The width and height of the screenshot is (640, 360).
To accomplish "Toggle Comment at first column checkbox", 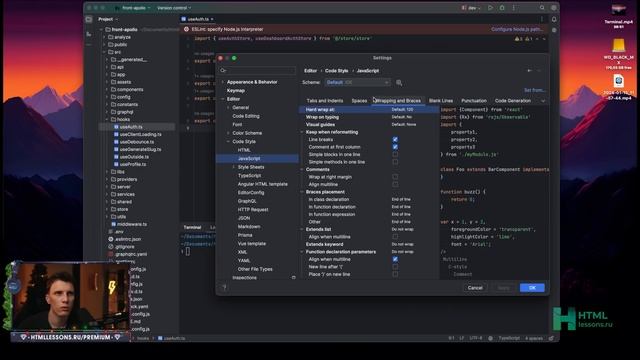I will point(395,147).
